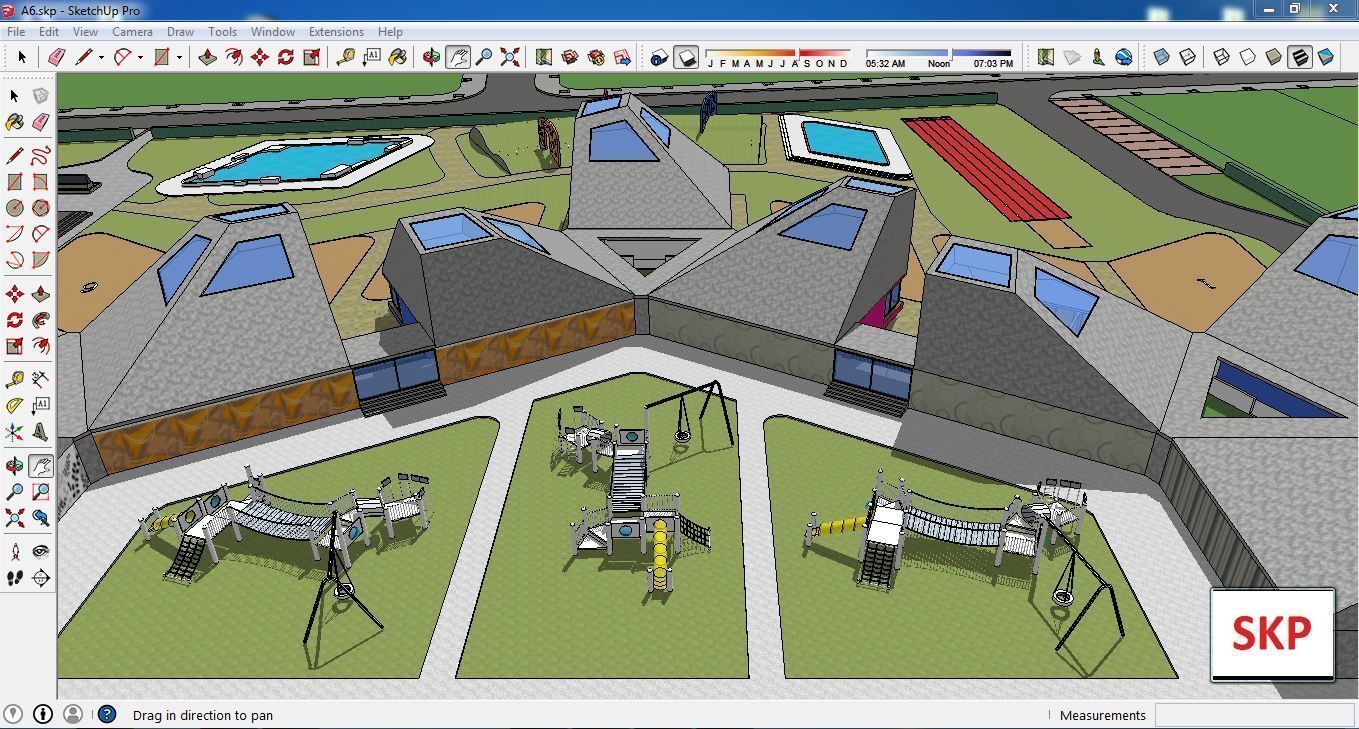
Task: Click the 'Measurements' label text
Action: tap(1103, 715)
